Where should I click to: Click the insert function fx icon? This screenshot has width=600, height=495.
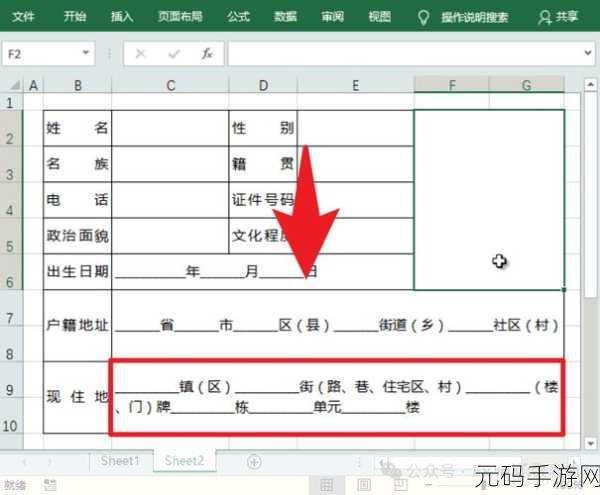(x=207, y=54)
